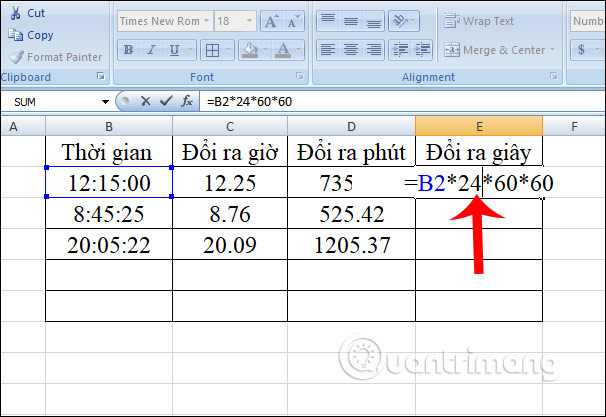Screen dimensions: 606x417
Task: Set Middle Align vertical alignment
Action: 351,21
